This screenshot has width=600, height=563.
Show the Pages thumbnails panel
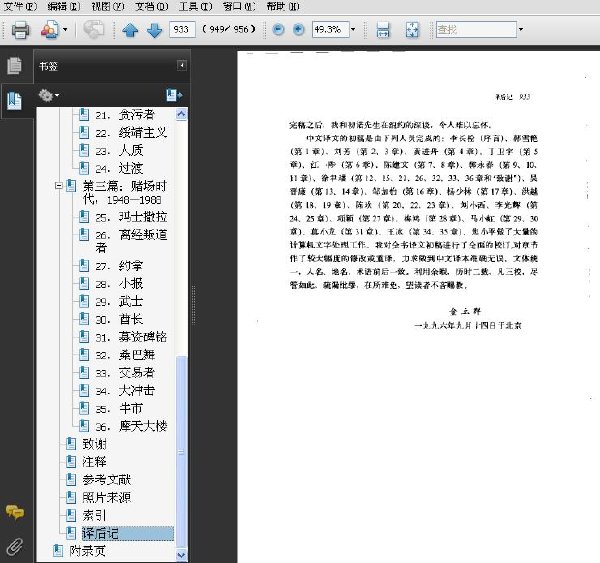pyautogui.click(x=15, y=65)
